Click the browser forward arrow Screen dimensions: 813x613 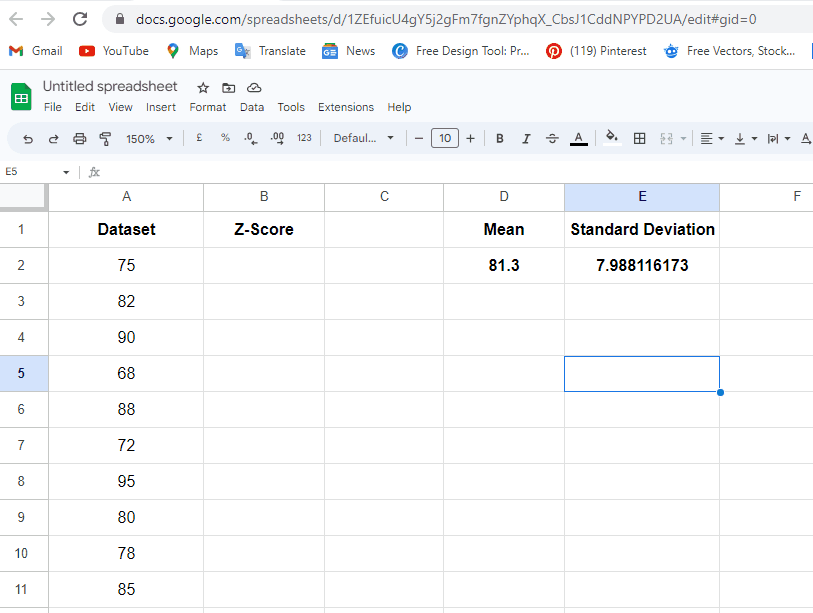[x=48, y=19]
